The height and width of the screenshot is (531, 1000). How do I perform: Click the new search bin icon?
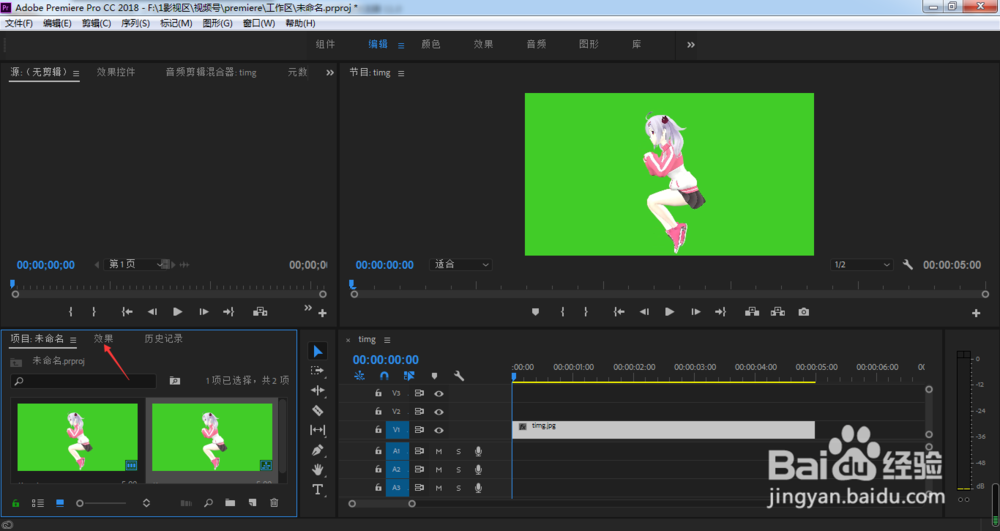tap(175, 381)
